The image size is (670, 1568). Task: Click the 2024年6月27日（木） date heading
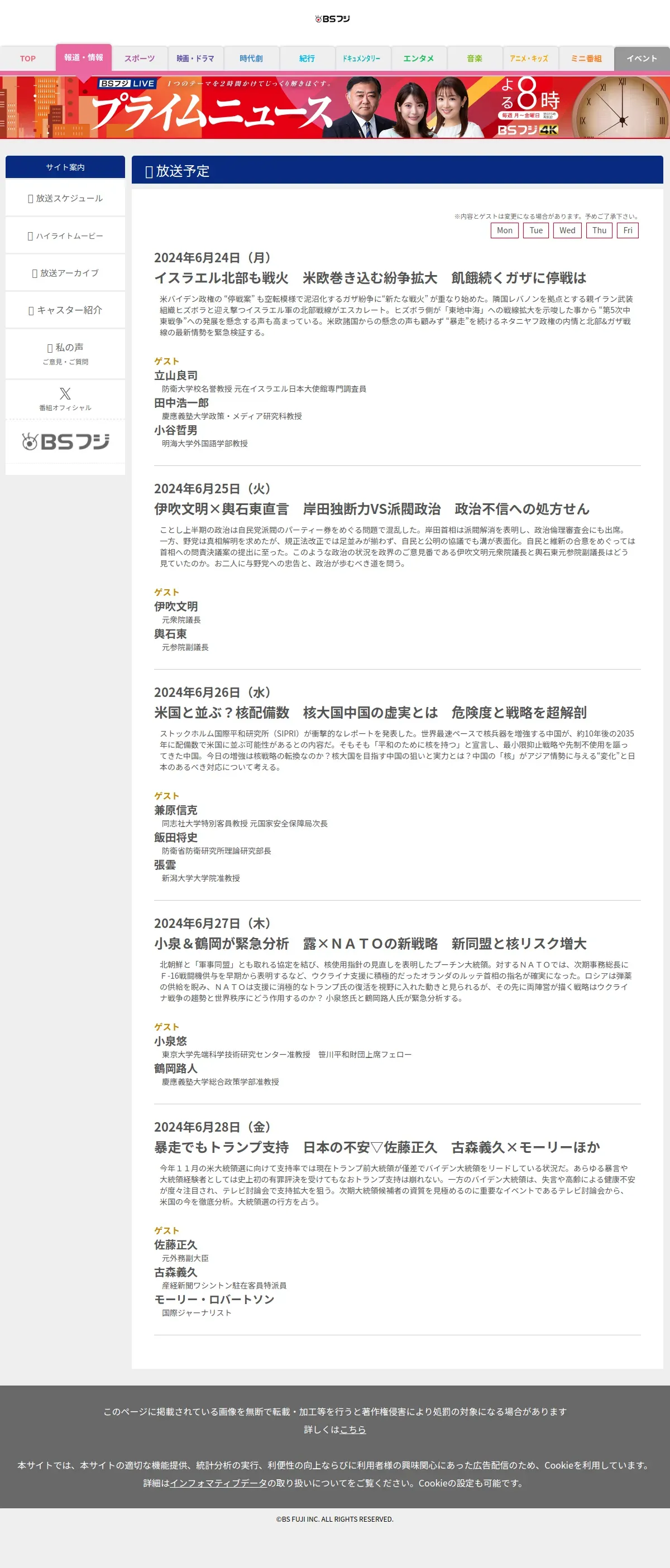click(x=213, y=924)
